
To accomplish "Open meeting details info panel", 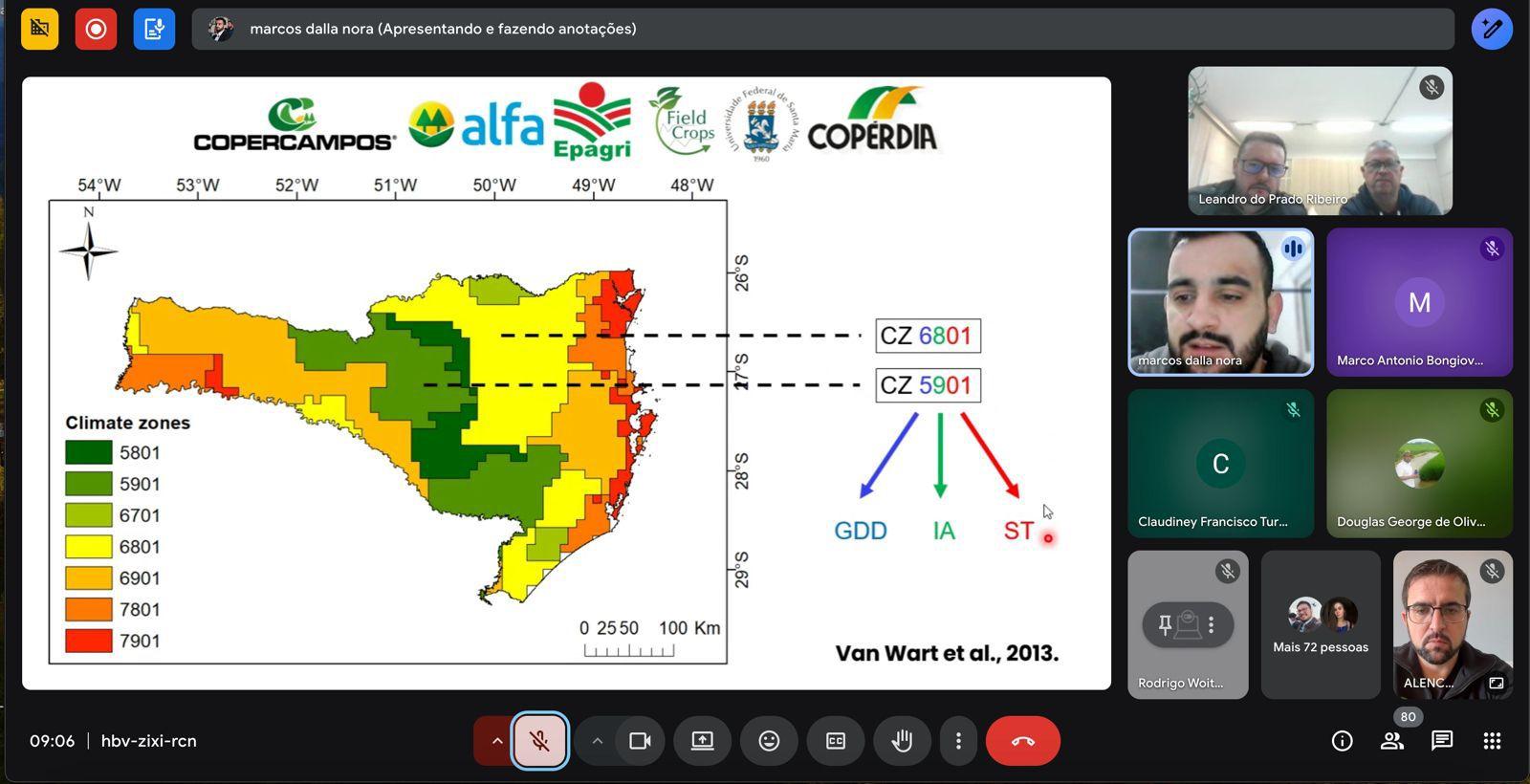I will [x=1342, y=741].
